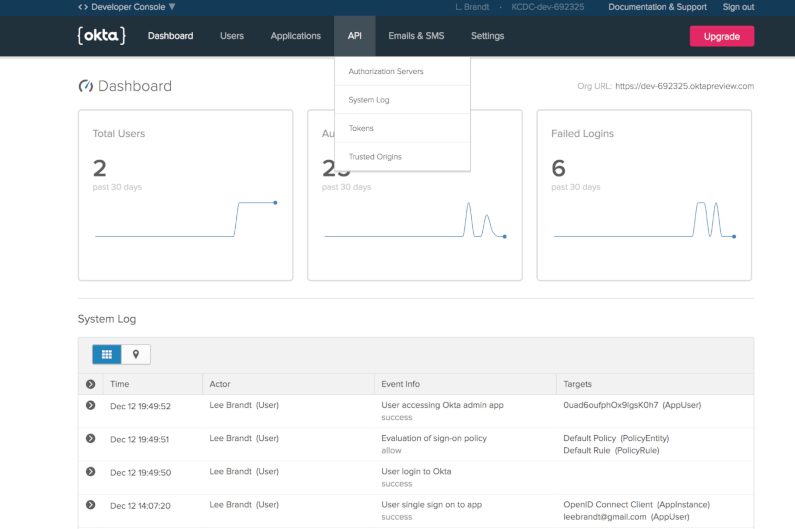Click Default Rule (PolicyRule) target
Screen dimensions: 795x529
(611, 450)
